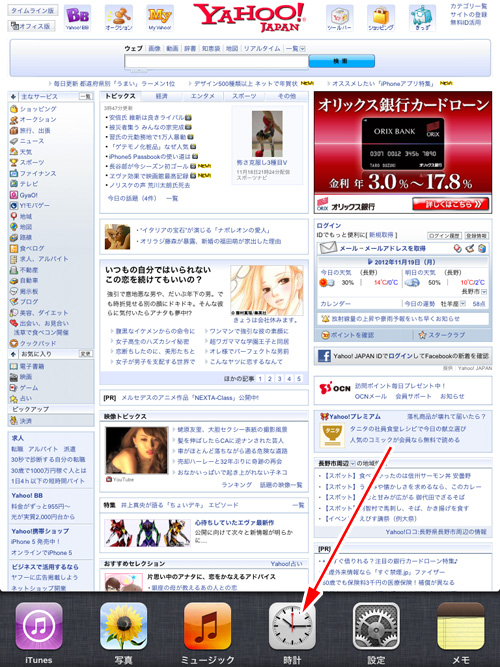Click the search text field
This screenshot has height=667, width=500.
[216, 62]
